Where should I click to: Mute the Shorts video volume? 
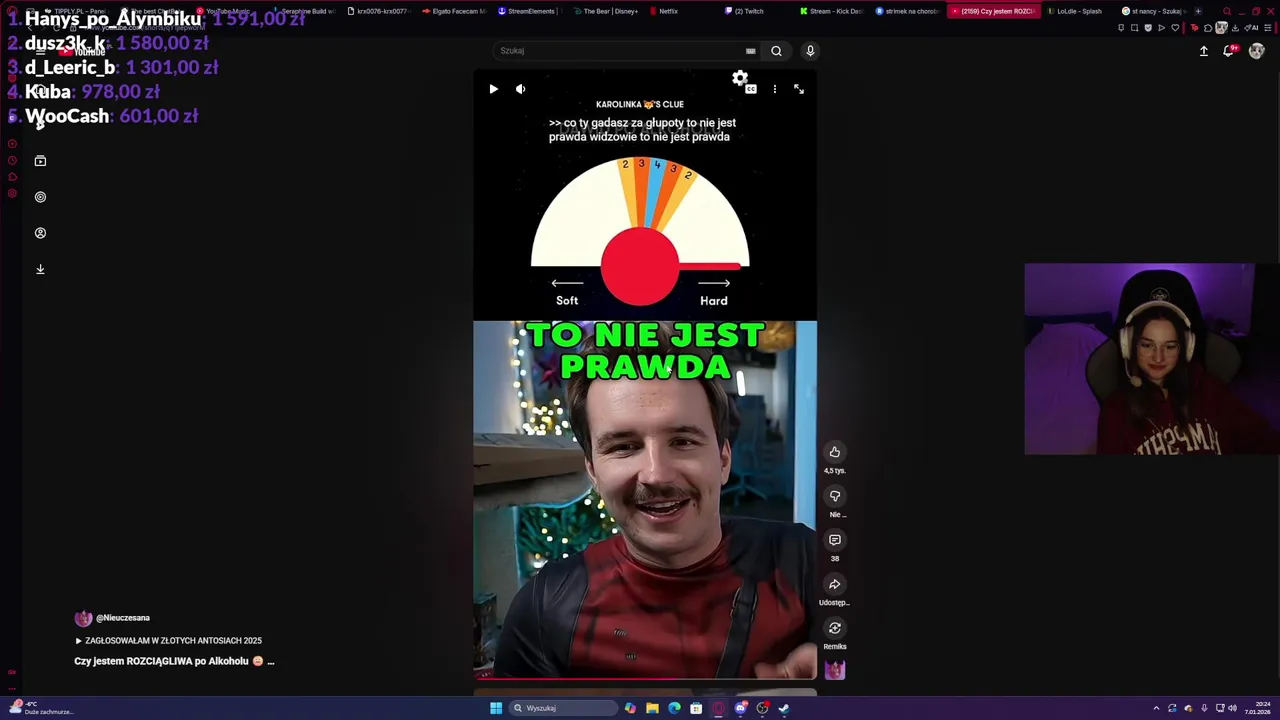coord(520,89)
